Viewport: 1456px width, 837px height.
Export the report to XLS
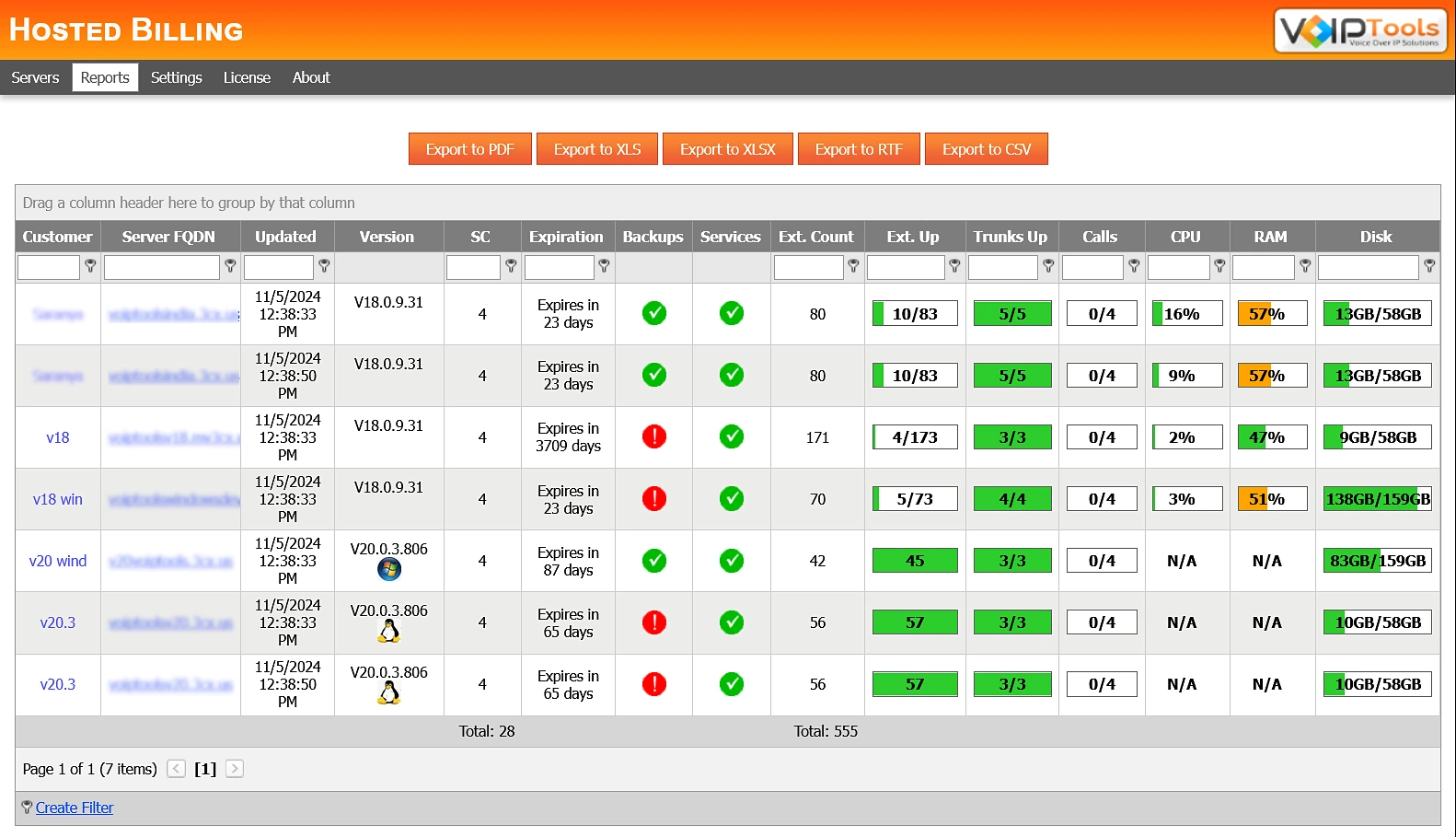[597, 149]
